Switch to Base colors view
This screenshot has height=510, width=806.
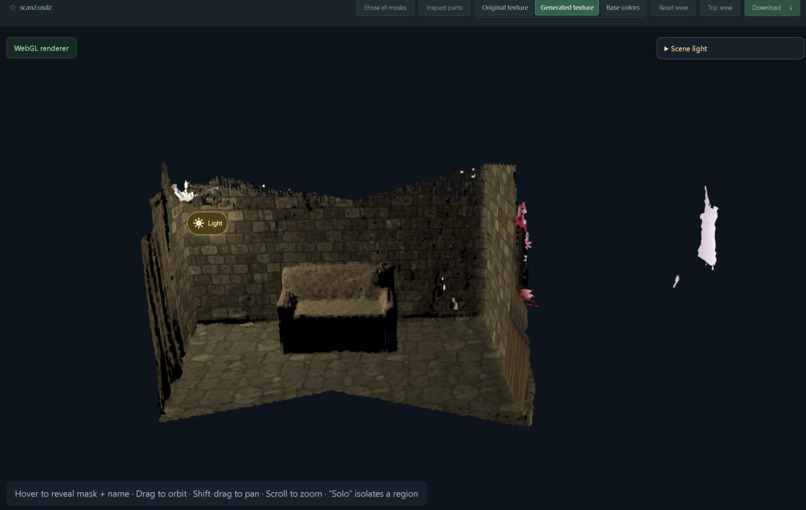click(x=622, y=8)
